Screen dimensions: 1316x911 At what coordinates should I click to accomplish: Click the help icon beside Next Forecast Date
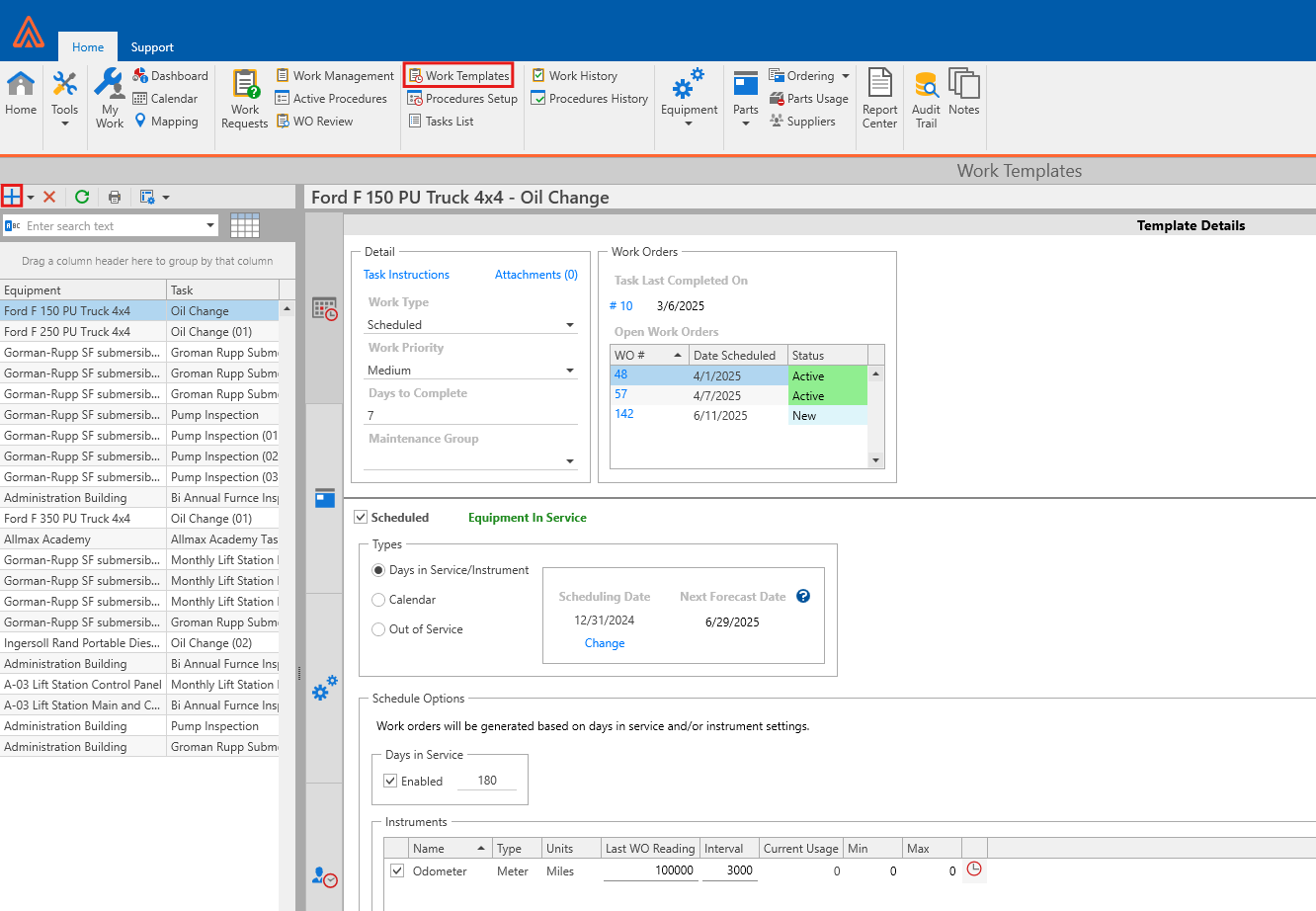pos(803,596)
